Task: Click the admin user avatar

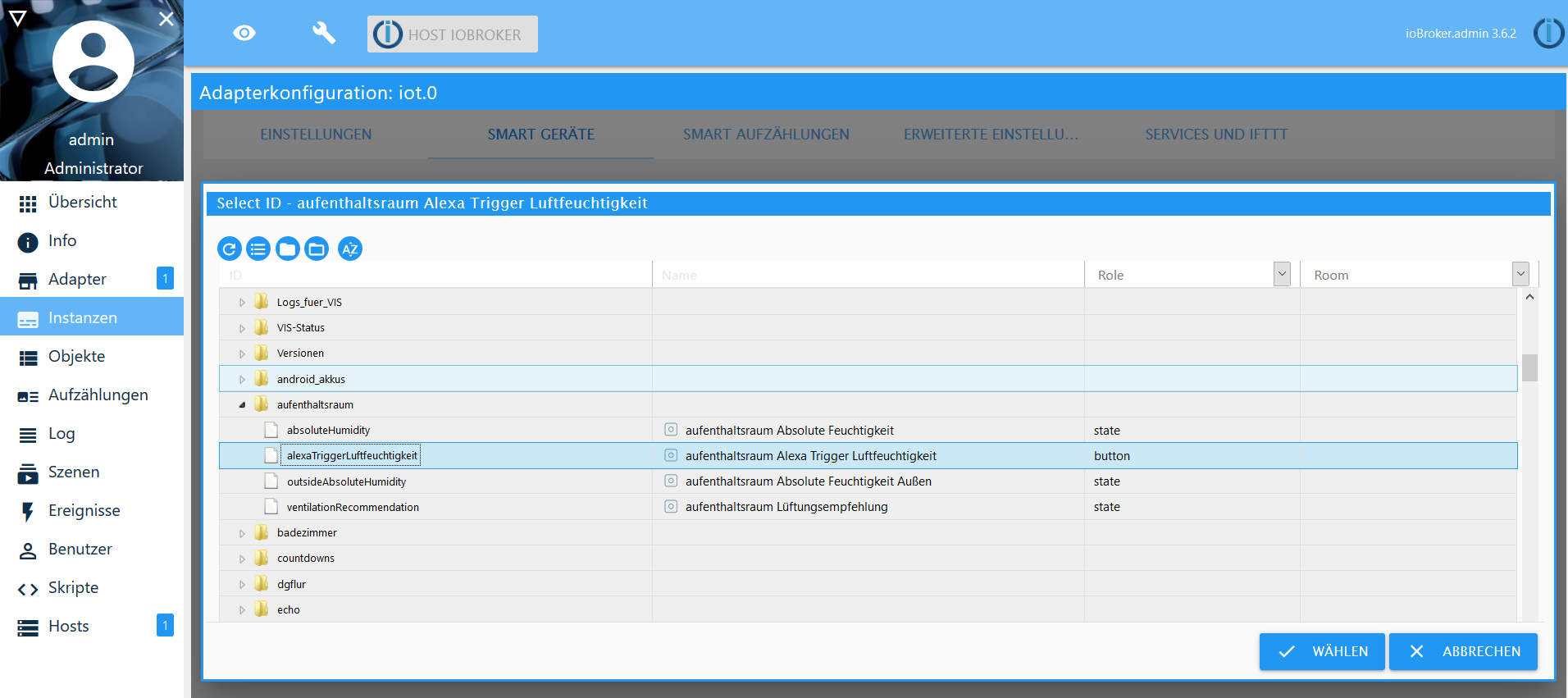Action: 93,62
